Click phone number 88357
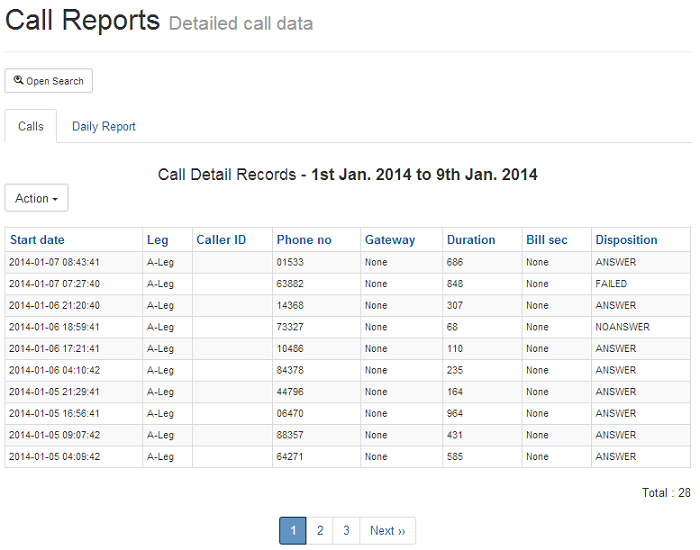Screen dimensions: 700x550 [290, 435]
